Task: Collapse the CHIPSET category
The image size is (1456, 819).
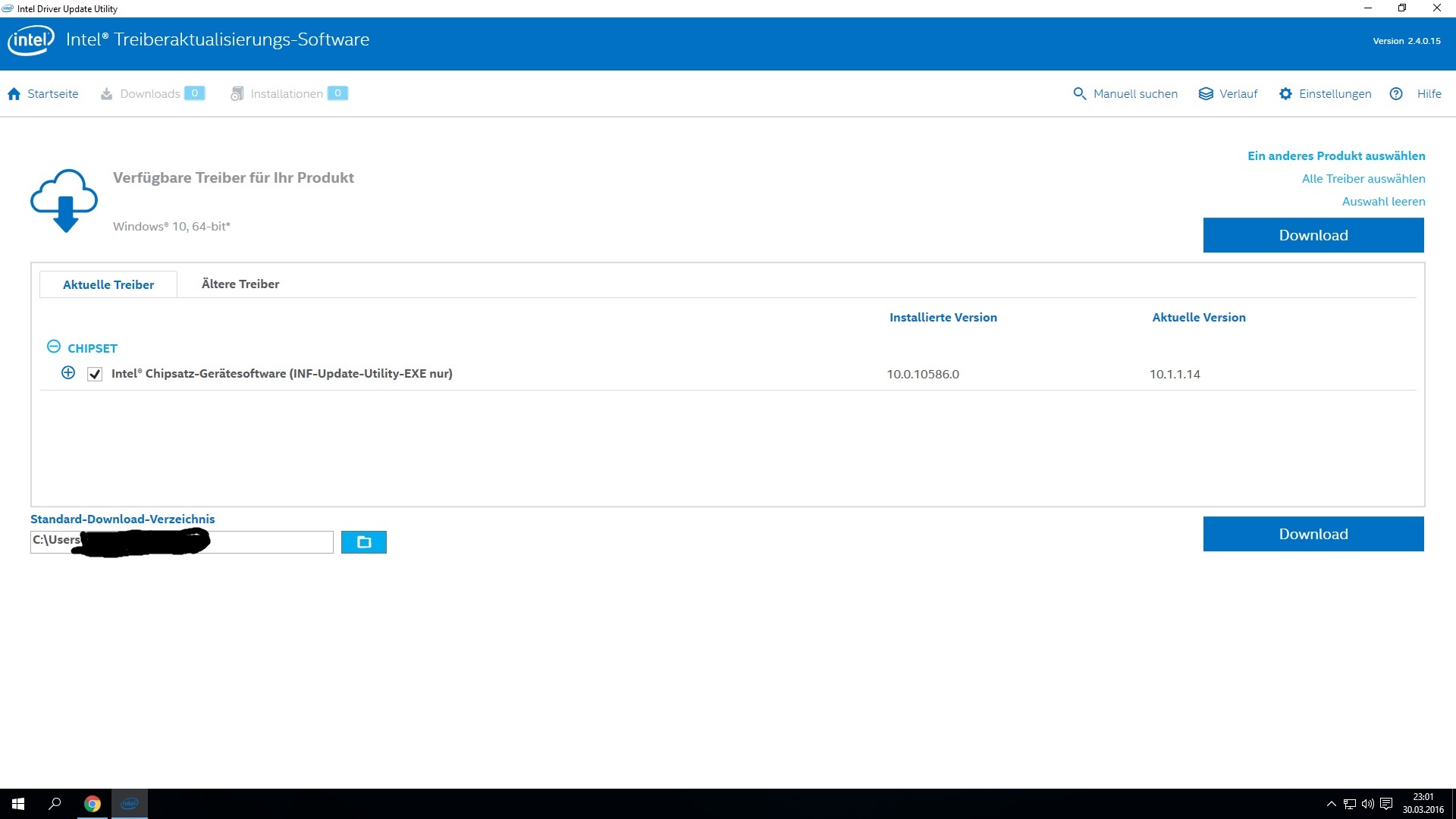Action: [54, 347]
